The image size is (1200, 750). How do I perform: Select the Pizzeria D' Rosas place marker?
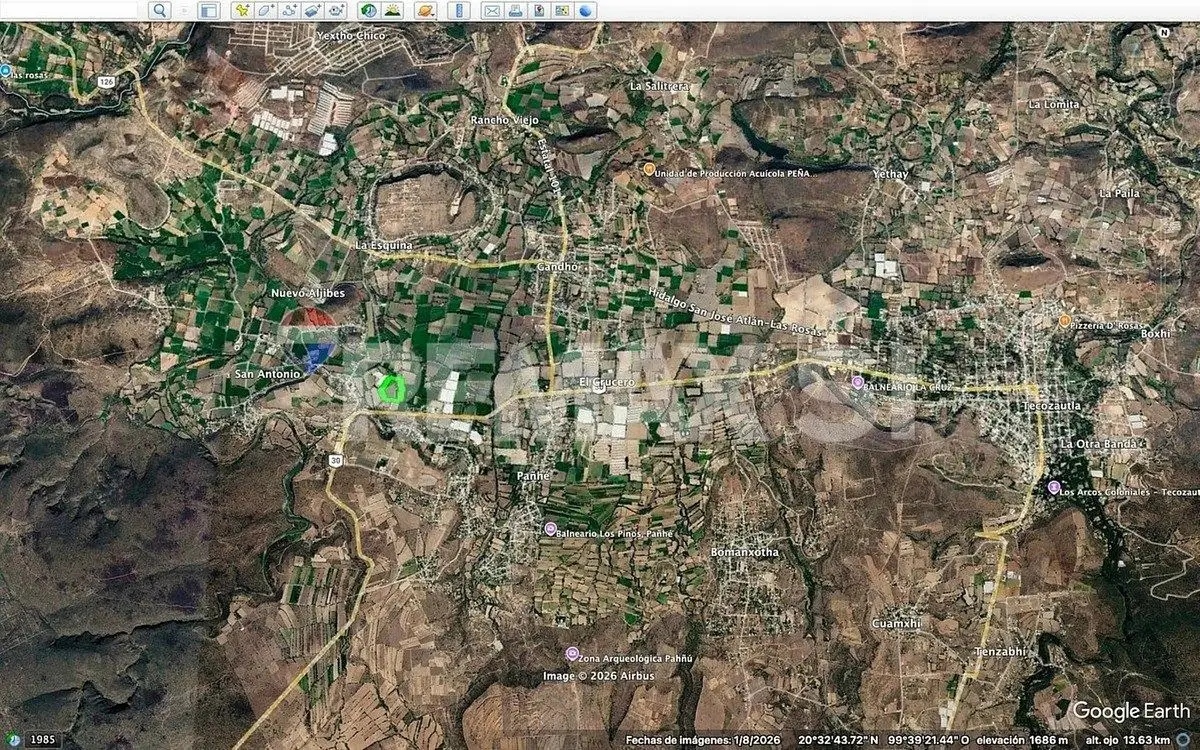tap(1065, 321)
